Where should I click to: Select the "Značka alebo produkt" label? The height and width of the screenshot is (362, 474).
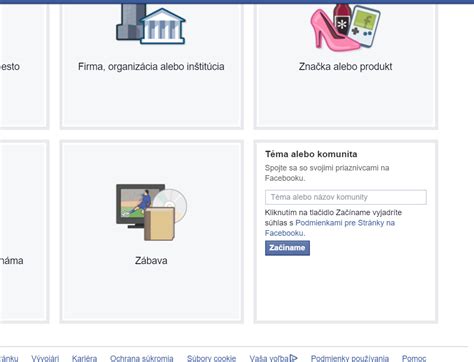point(345,67)
